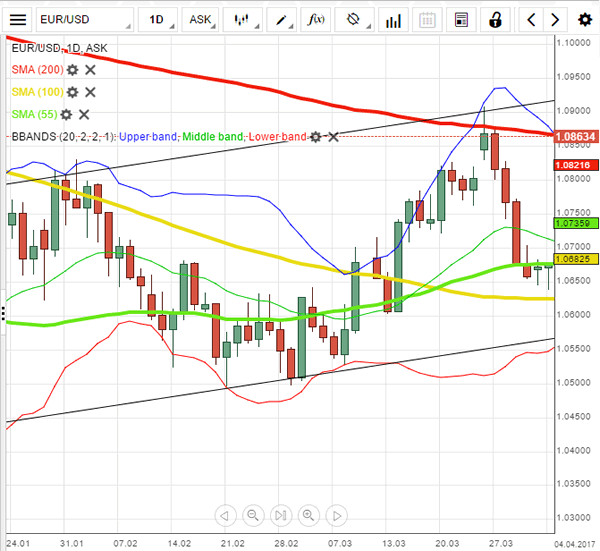This screenshot has height=551, width=600.
Task: Remove the BBANDS indicator
Action: coord(334,137)
